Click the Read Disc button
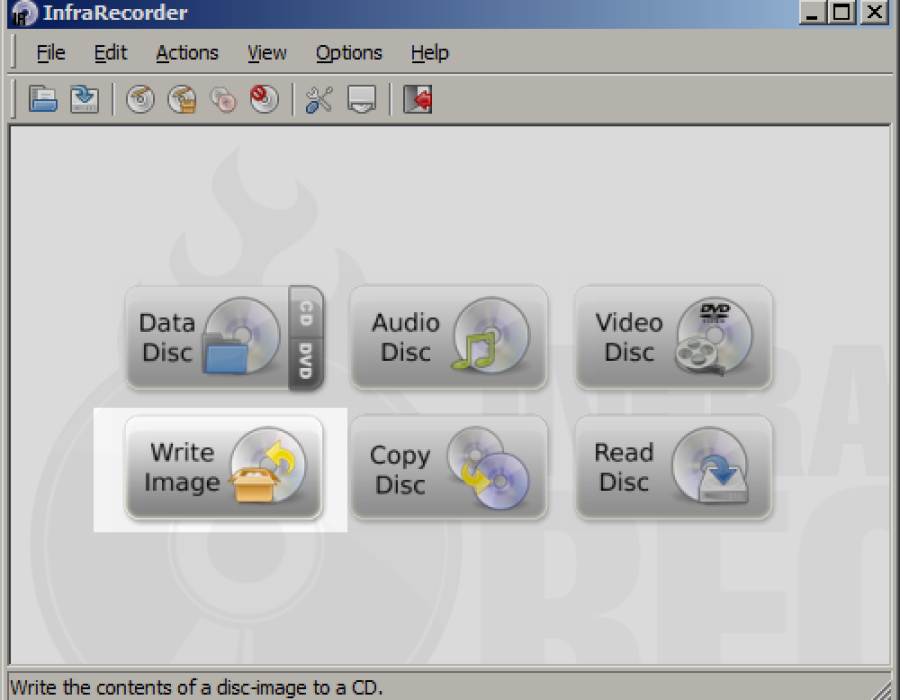The height and width of the screenshot is (700, 900). 673,468
